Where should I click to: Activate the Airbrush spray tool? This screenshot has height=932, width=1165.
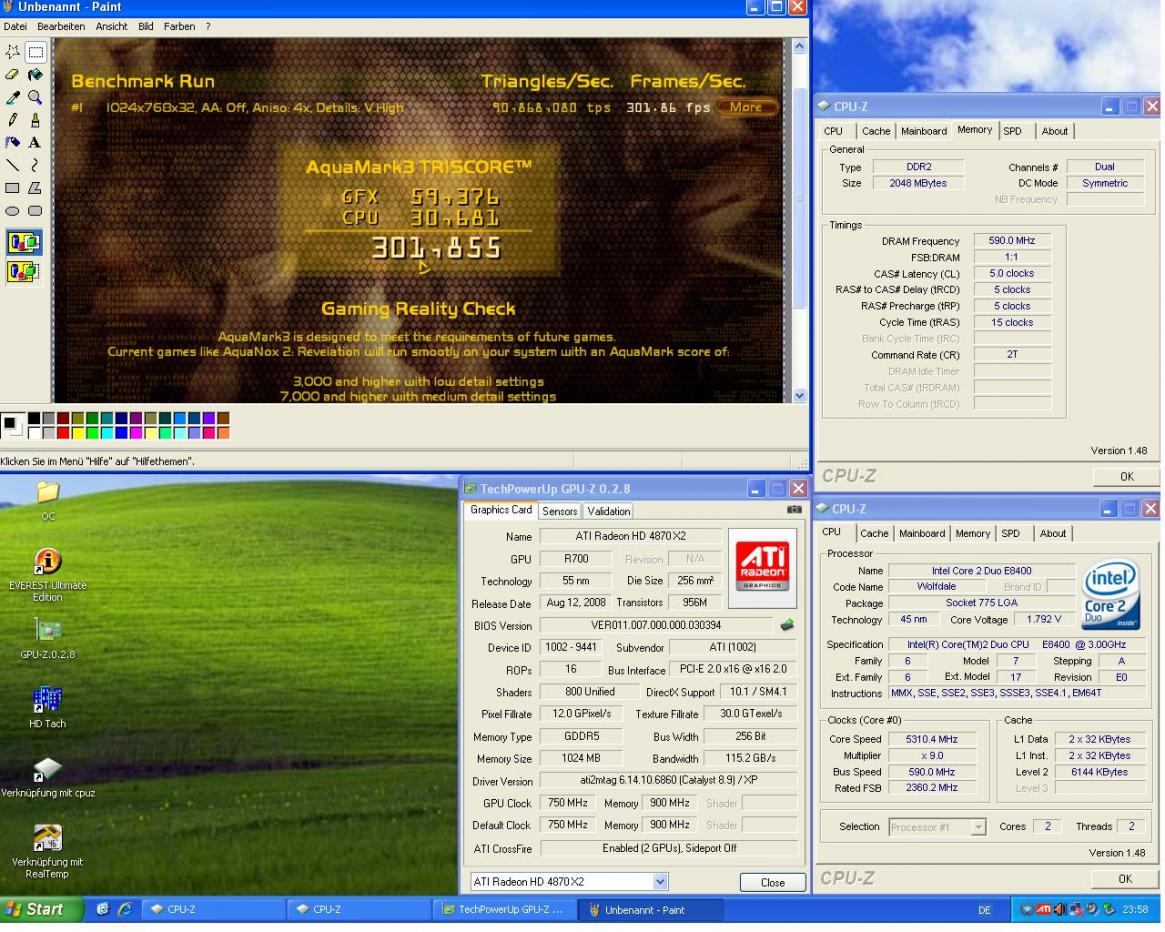tap(13, 143)
